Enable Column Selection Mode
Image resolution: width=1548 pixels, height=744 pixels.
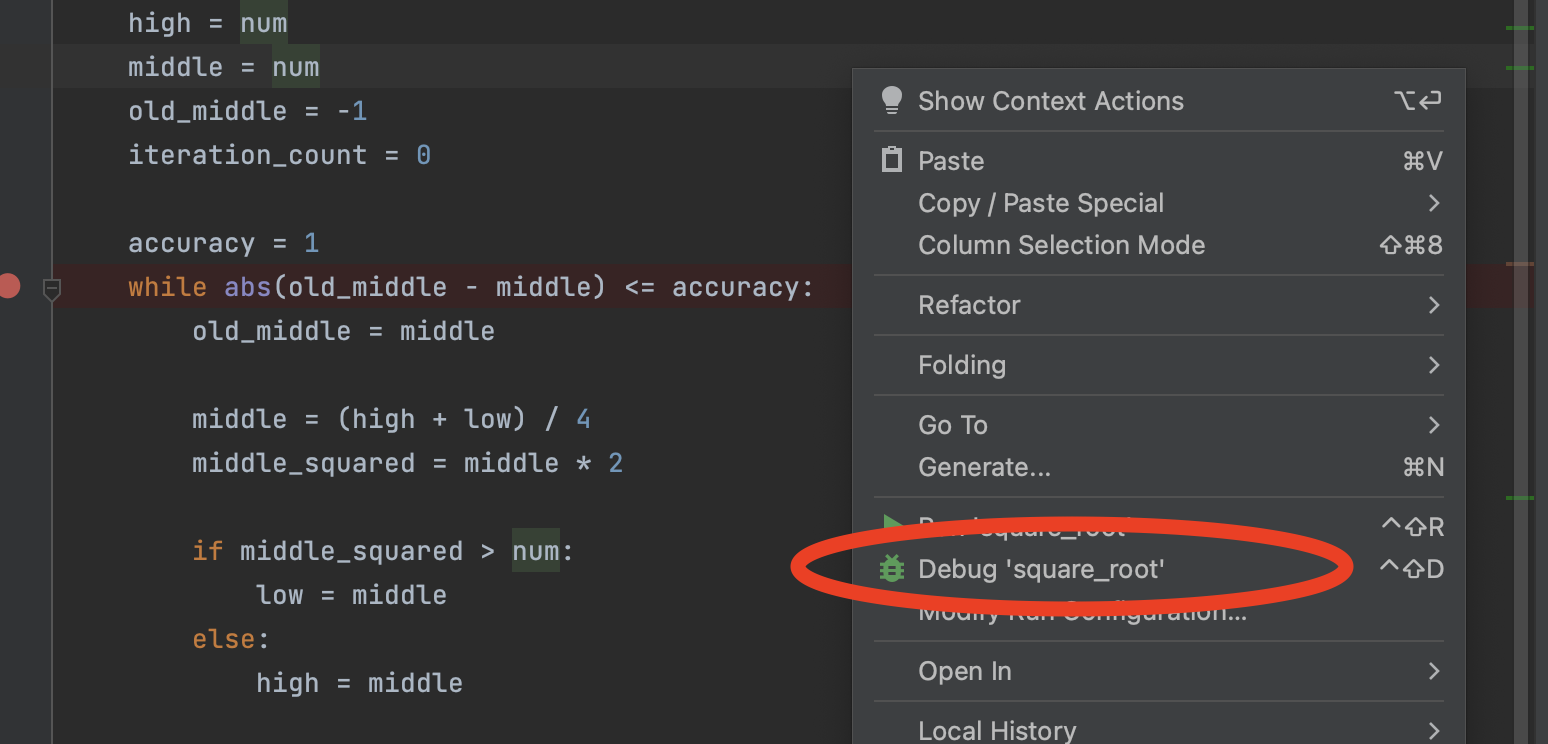[x=1061, y=245]
